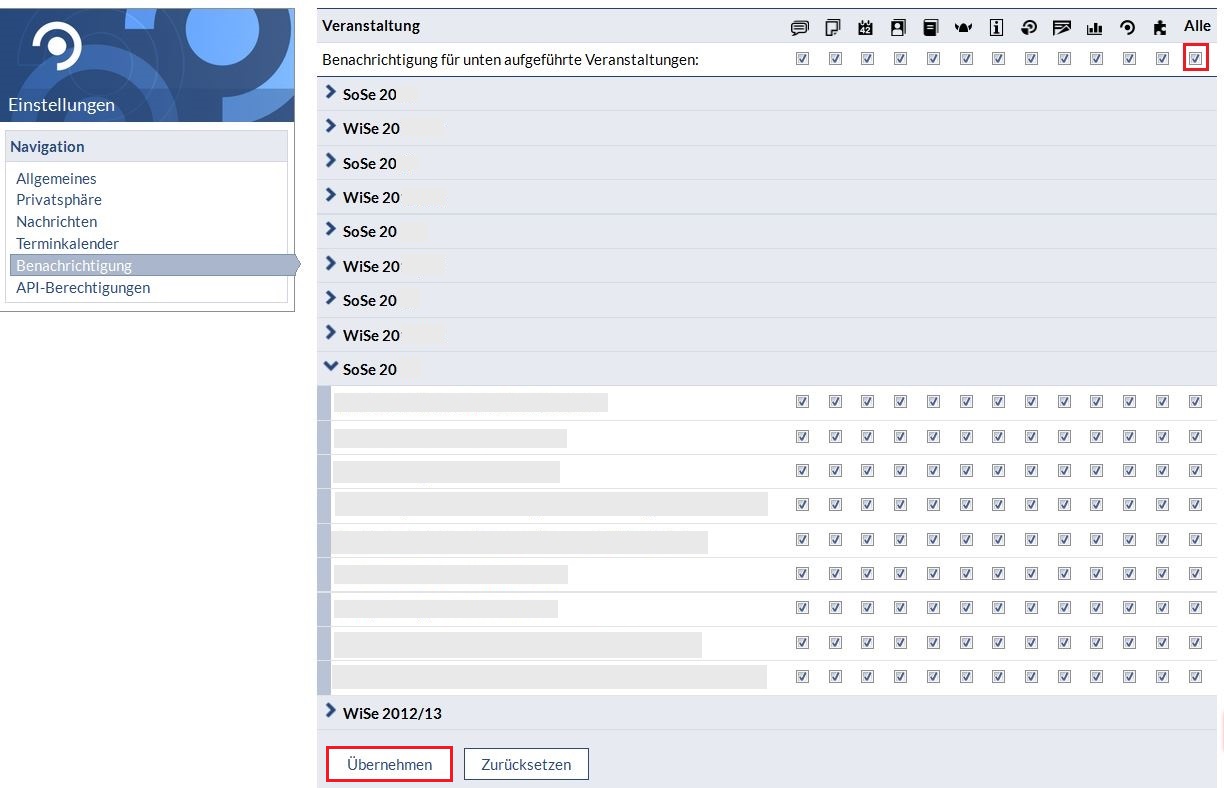Click the files documents column icon
This screenshot has height=788, width=1224.
click(834, 28)
